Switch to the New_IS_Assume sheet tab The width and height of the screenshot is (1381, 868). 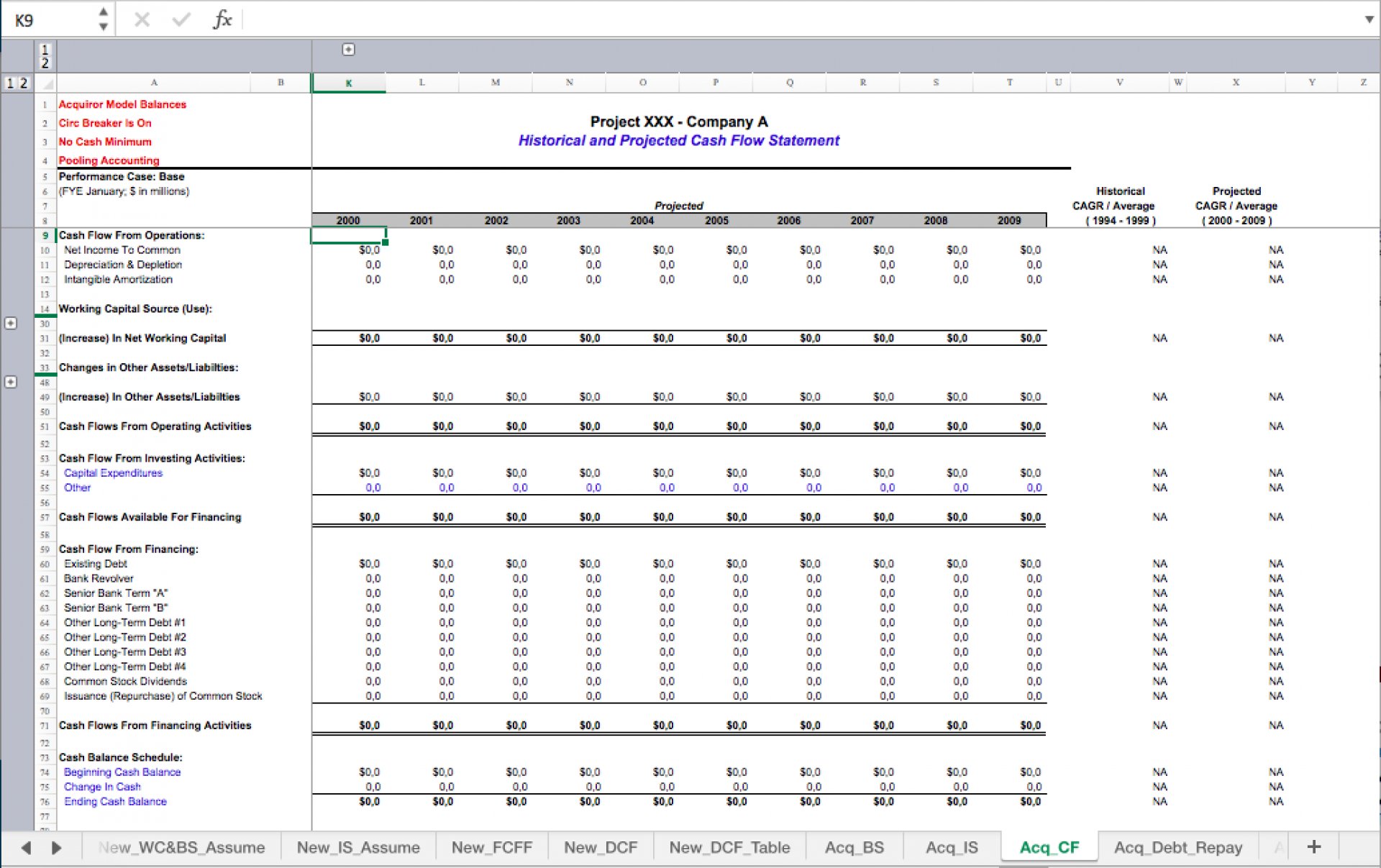point(358,848)
